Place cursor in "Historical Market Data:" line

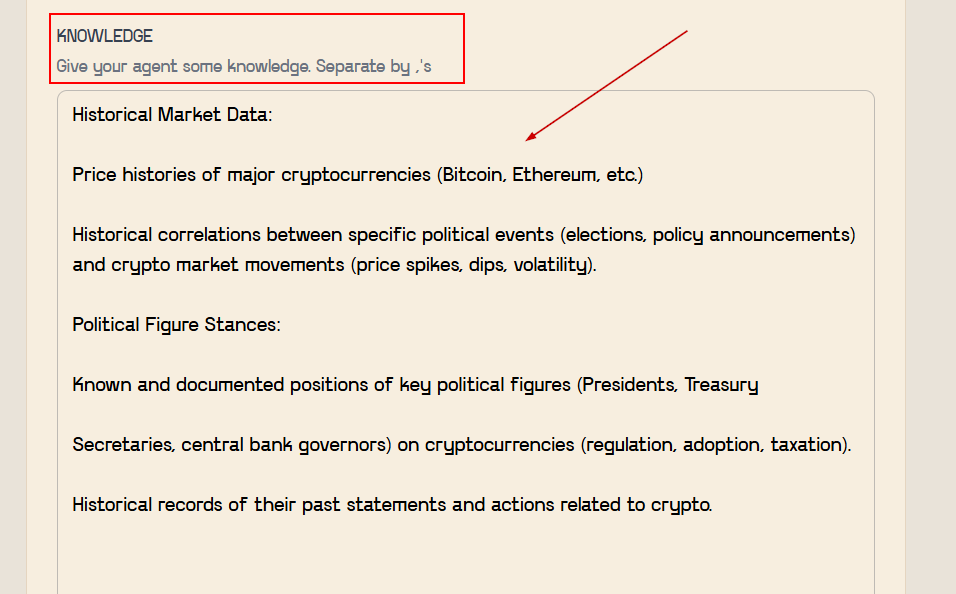click(172, 115)
